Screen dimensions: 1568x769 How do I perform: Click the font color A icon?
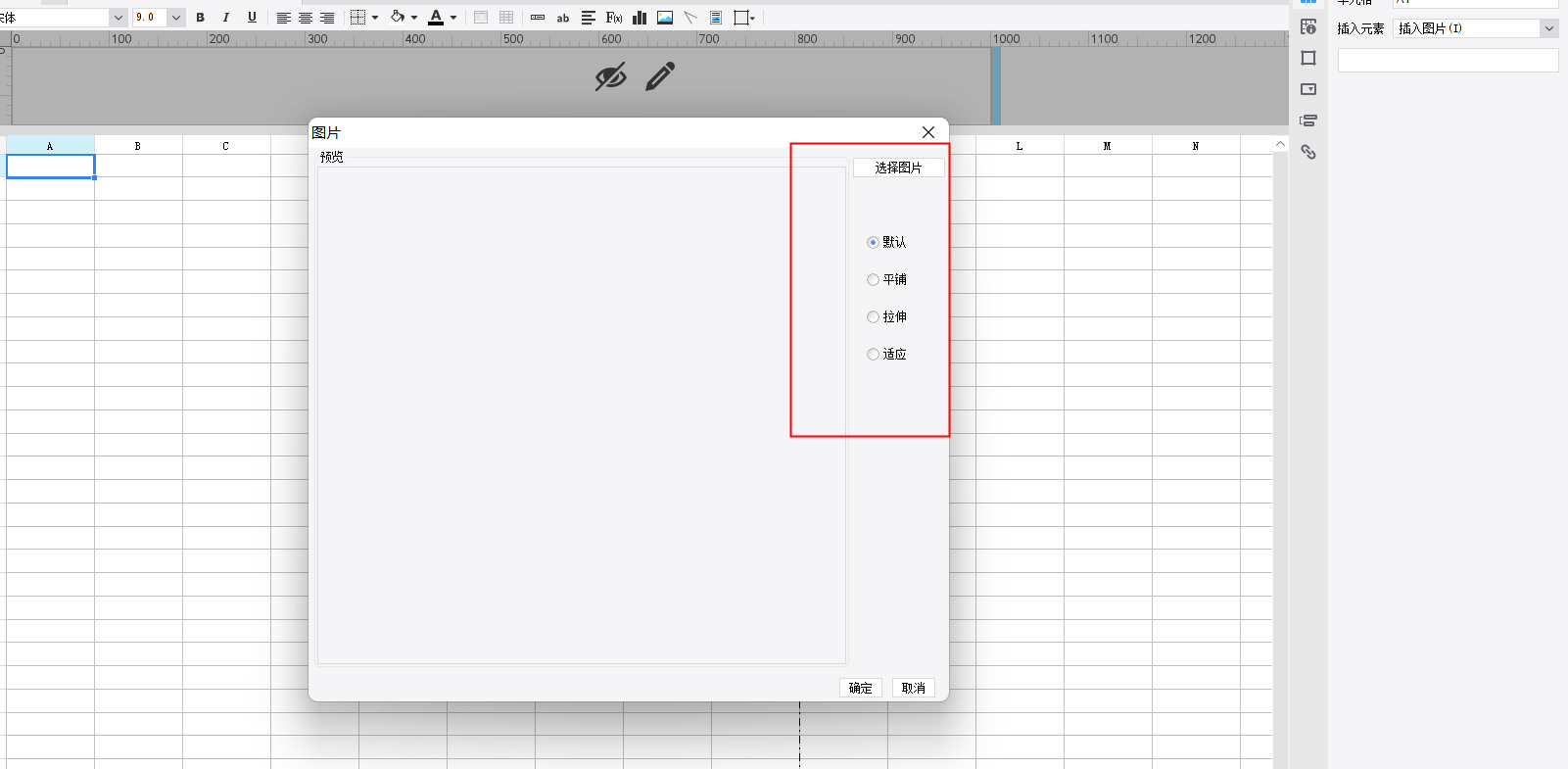pos(437,18)
